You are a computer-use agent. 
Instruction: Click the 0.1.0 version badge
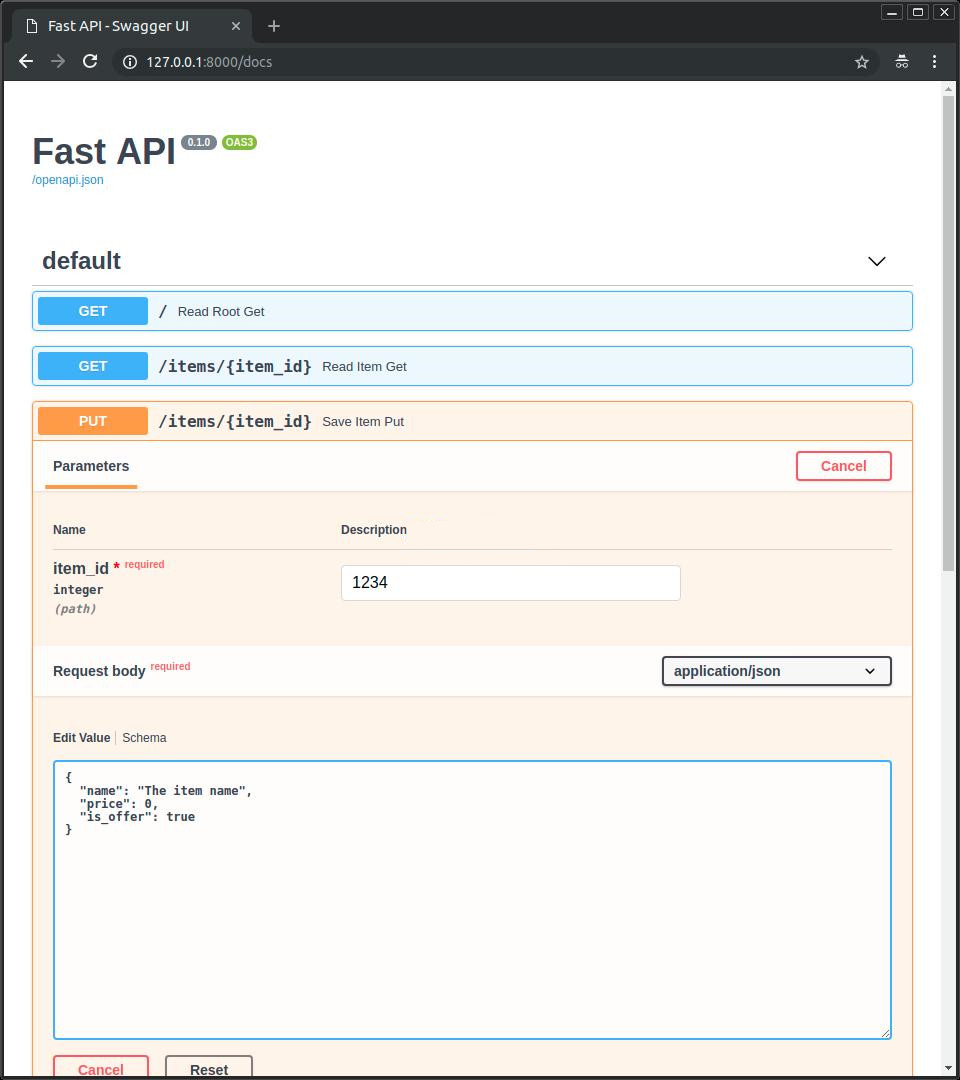(x=198, y=142)
